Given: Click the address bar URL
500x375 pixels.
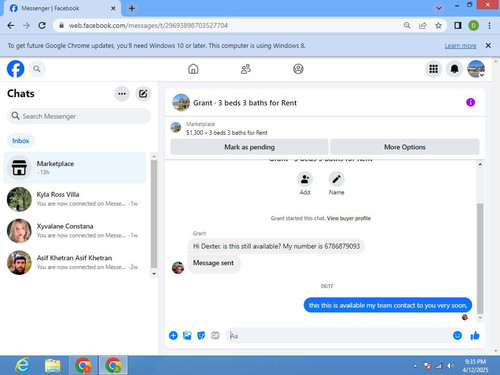Looking at the screenshot, I should tap(148, 26).
